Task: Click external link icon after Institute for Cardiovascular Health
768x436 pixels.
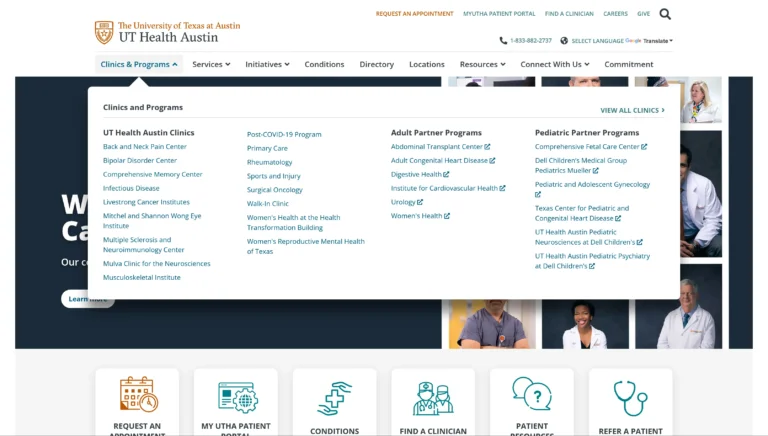Action: click(x=502, y=188)
